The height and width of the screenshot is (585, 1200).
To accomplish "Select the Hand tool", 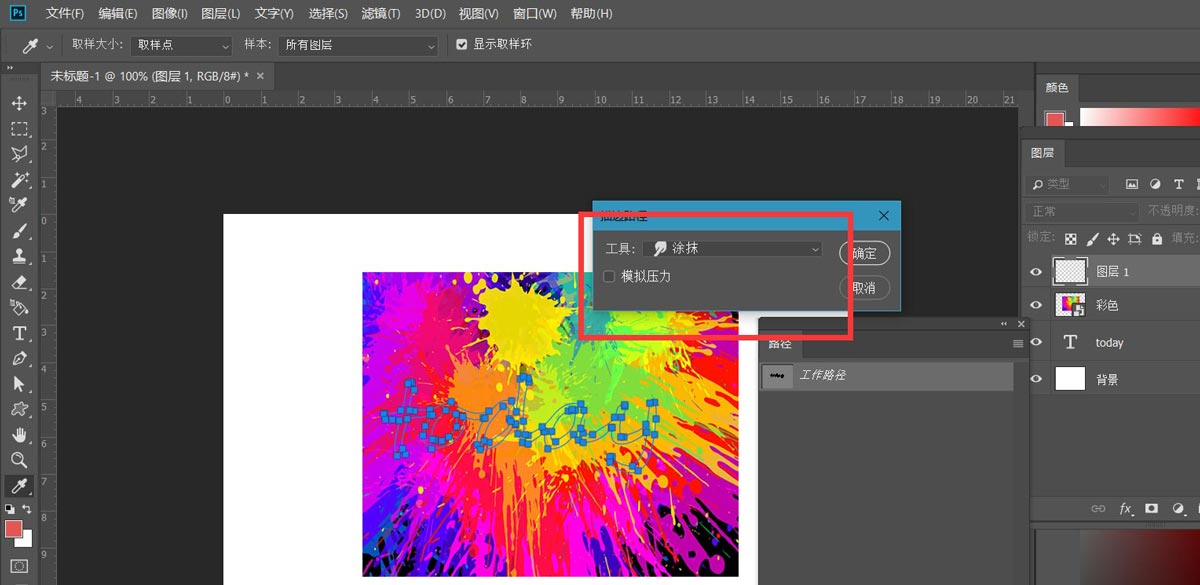I will click(19, 435).
